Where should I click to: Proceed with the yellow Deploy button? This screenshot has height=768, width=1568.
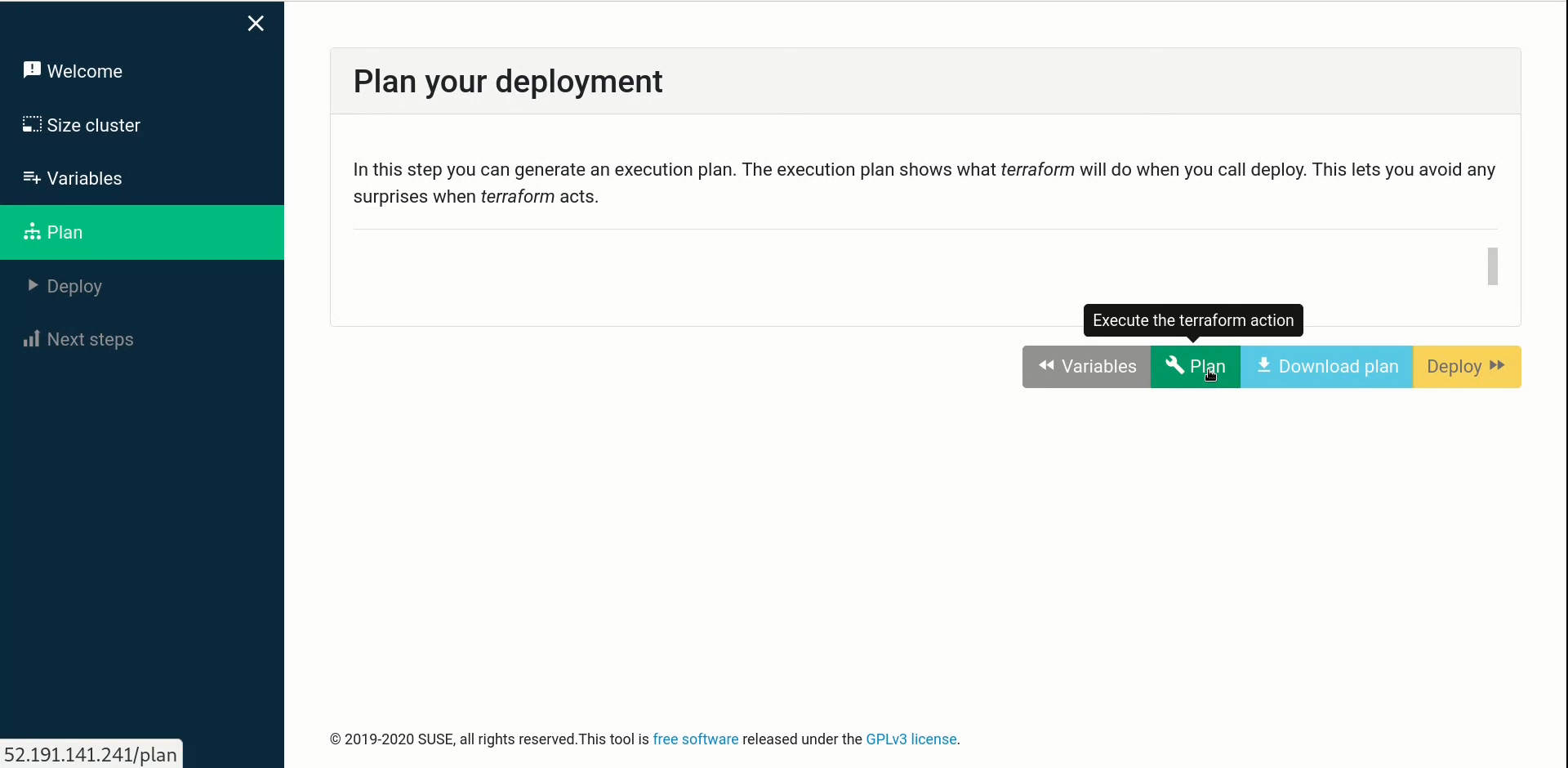1466,367
